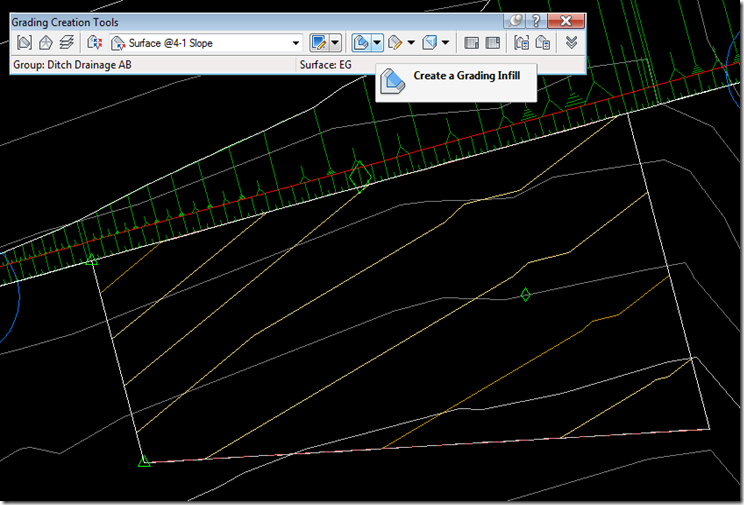The height and width of the screenshot is (505, 744).
Task: Expand arrow beside the criteria edit icon
Action: [x=336, y=43]
